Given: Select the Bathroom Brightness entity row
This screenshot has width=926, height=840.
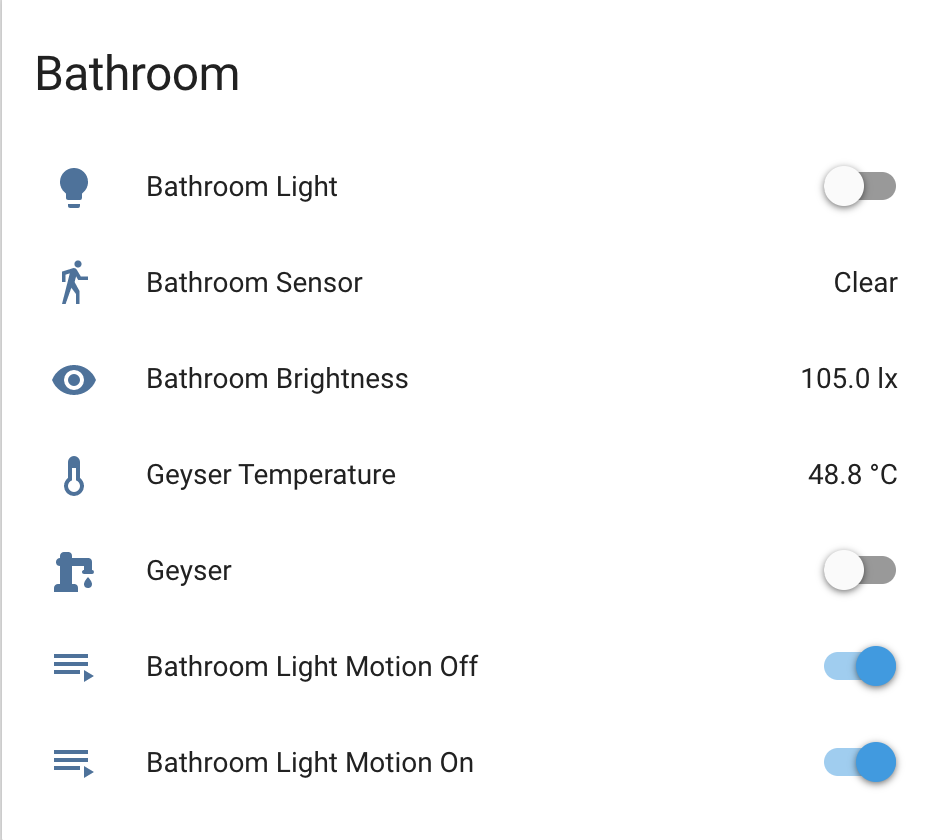Looking at the screenshot, I should tap(277, 379).
